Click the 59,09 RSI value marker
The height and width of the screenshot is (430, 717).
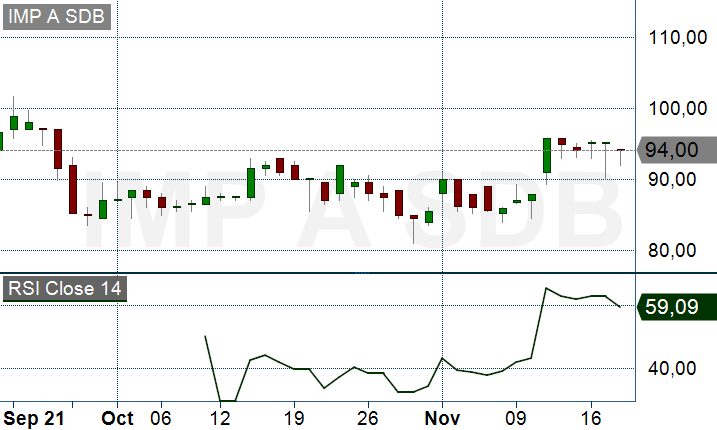(677, 307)
